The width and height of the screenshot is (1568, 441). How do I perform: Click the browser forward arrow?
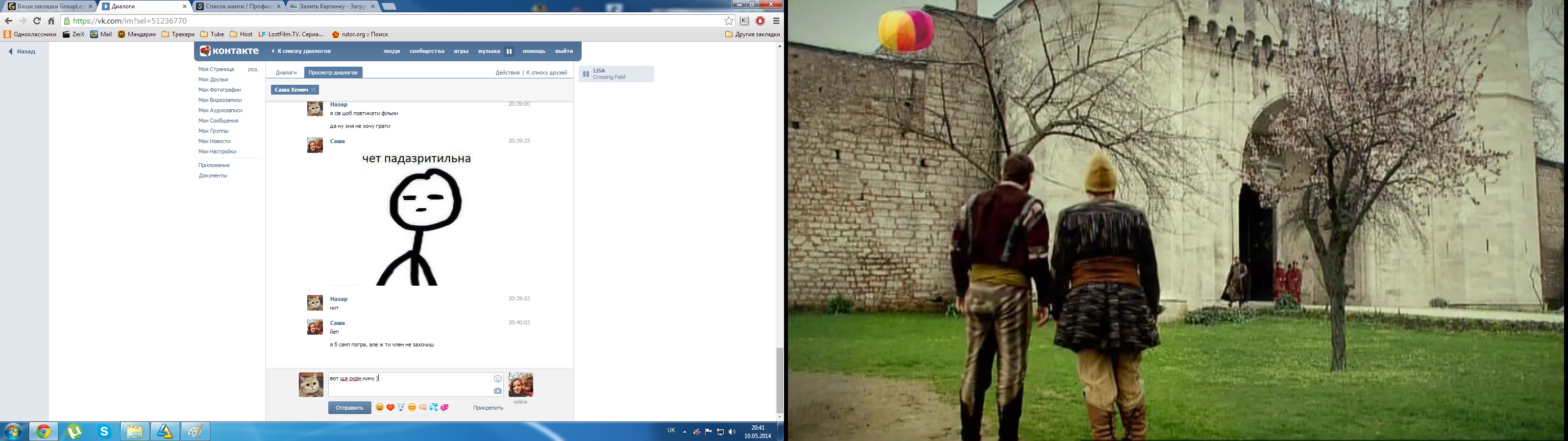coord(23,21)
